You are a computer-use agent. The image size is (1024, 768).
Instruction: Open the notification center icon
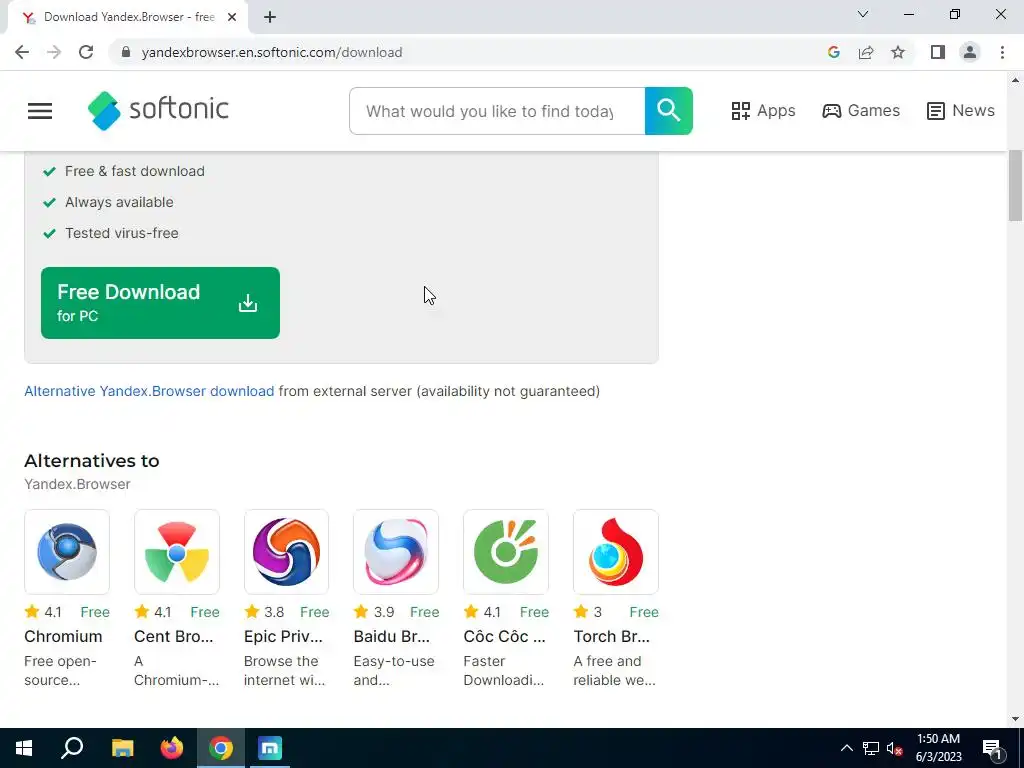tap(992, 748)
